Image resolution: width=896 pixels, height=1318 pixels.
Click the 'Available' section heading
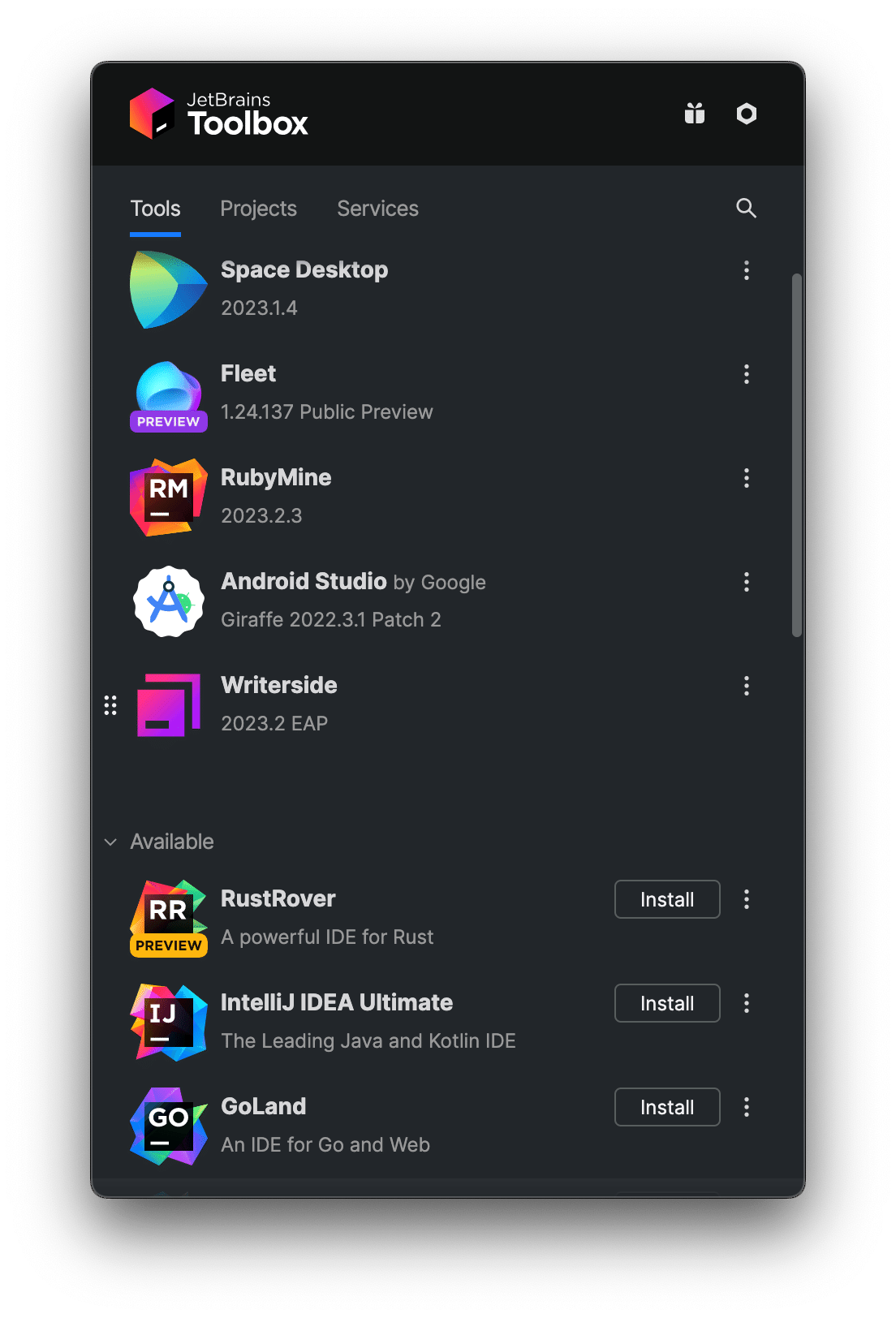(x=172, y=842)
